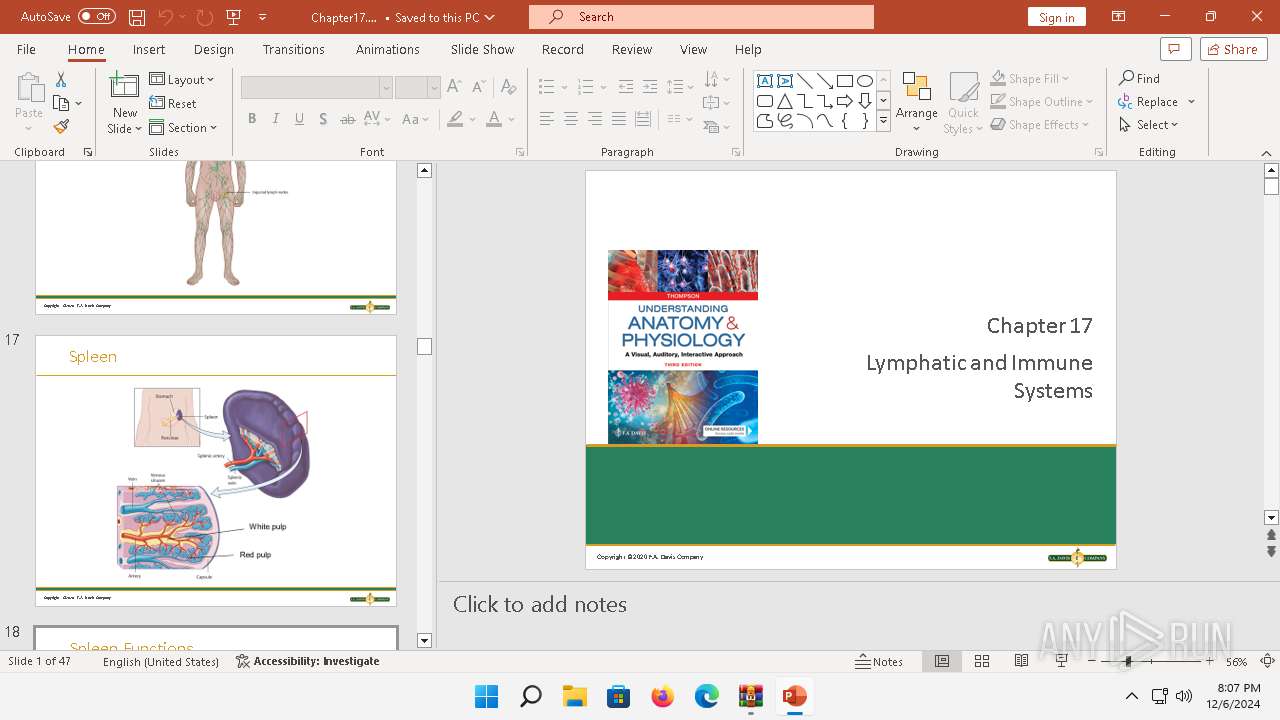The width and height of the screenshot is (1280, 720).
Task: Click the Notes button in status bar
Action: click(880, 661)
